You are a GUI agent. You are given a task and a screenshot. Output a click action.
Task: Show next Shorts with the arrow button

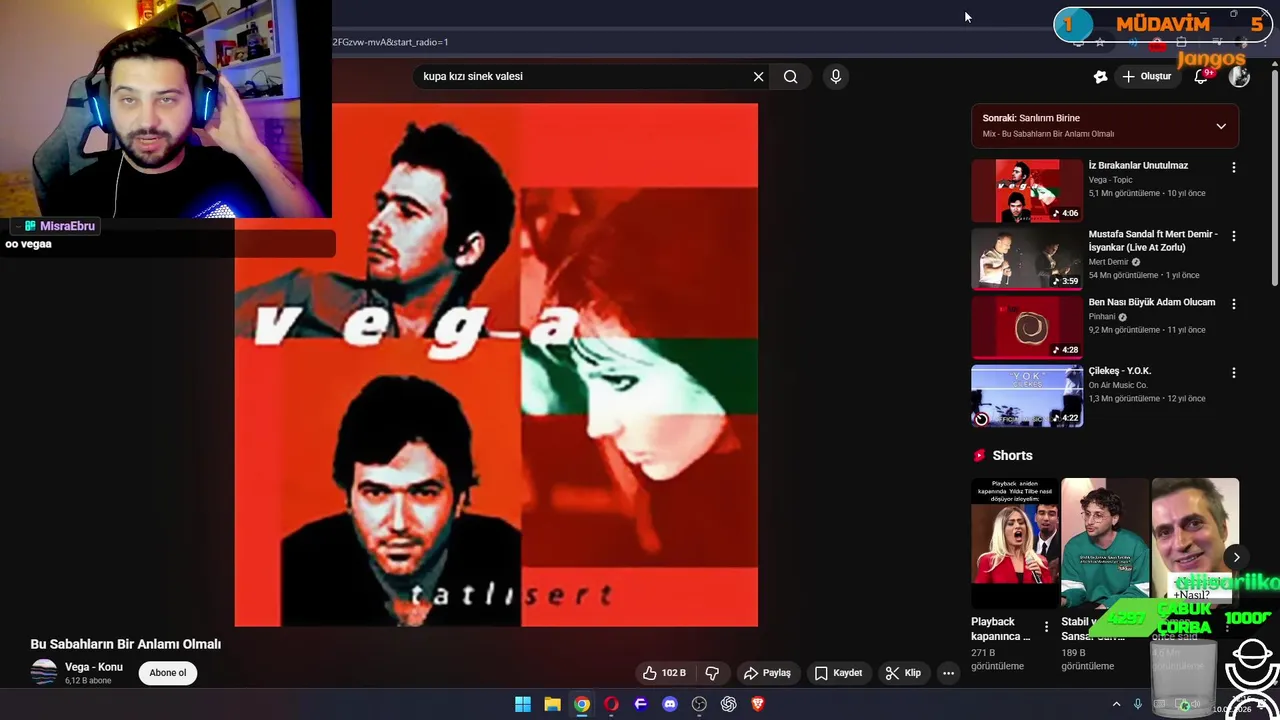(1236, 557)
